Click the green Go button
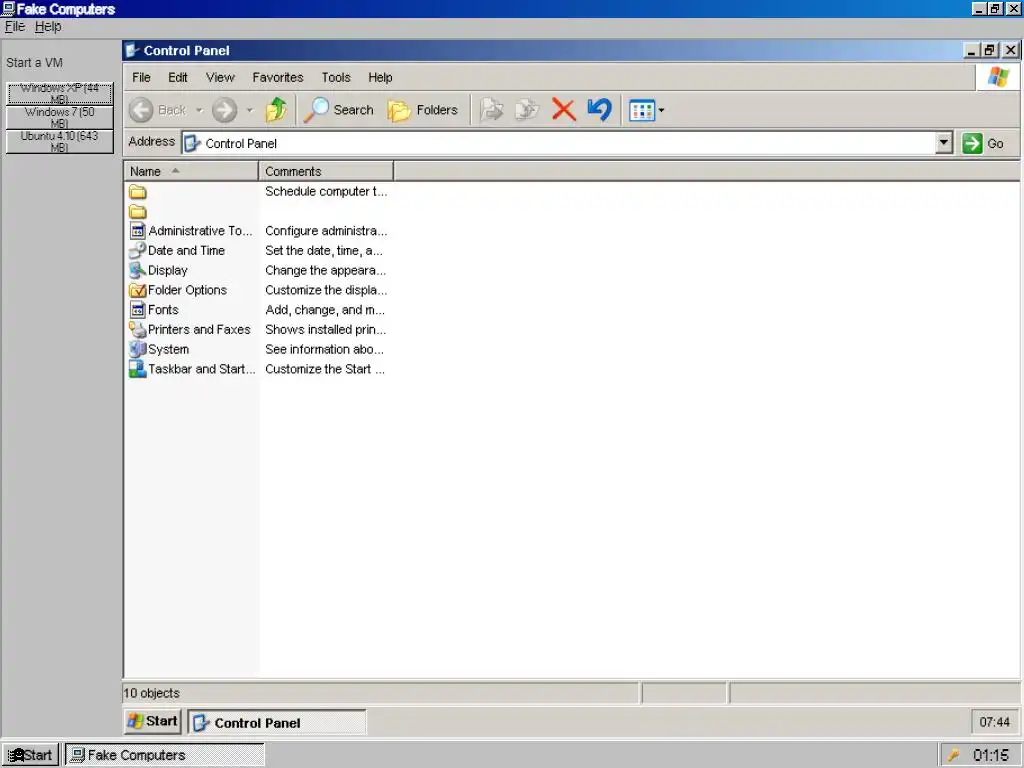 coord(982,143)
